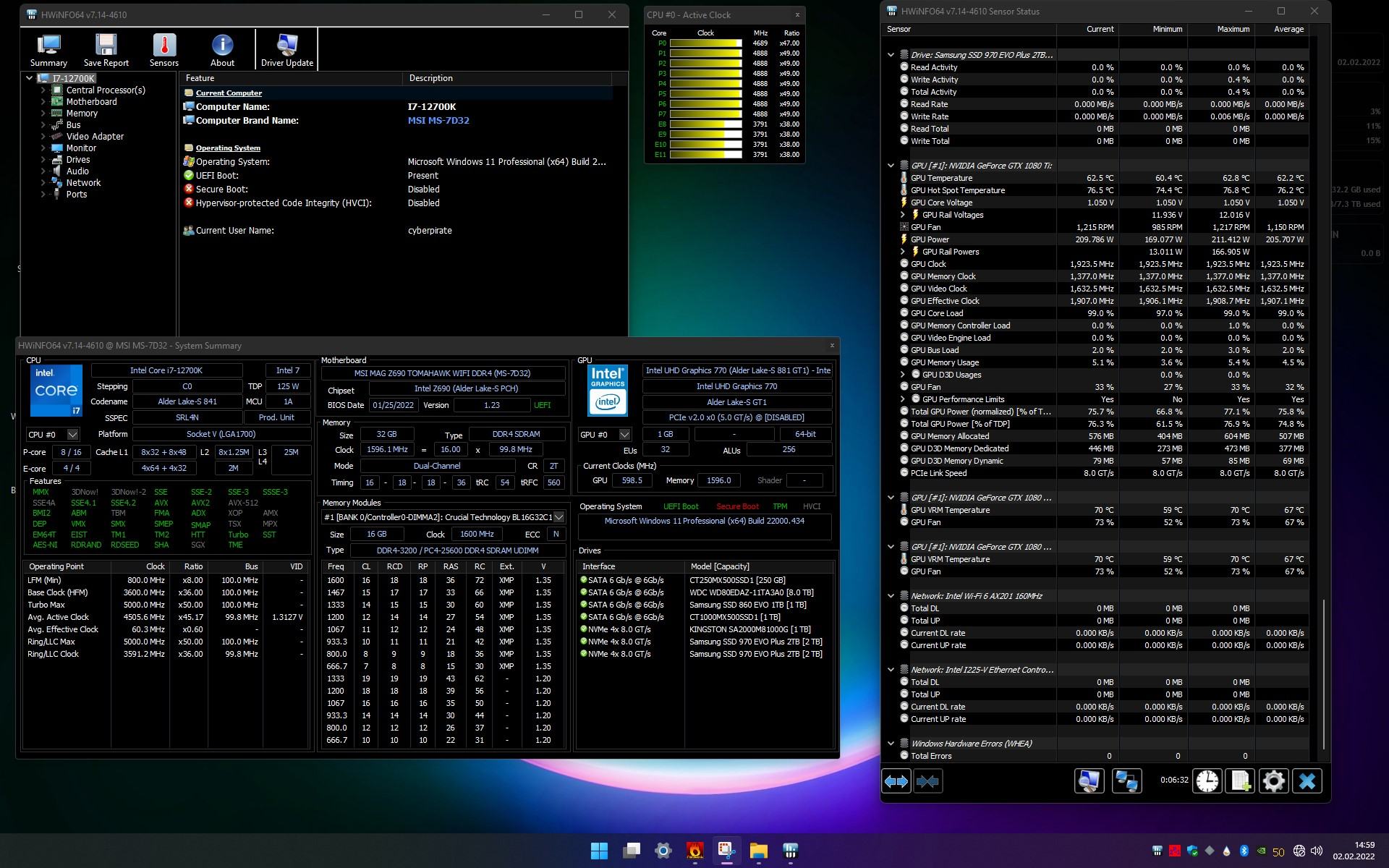Open the GPU #0 selector dropdown
This screenshot has width=1389, height=868.
pos(625,435)
